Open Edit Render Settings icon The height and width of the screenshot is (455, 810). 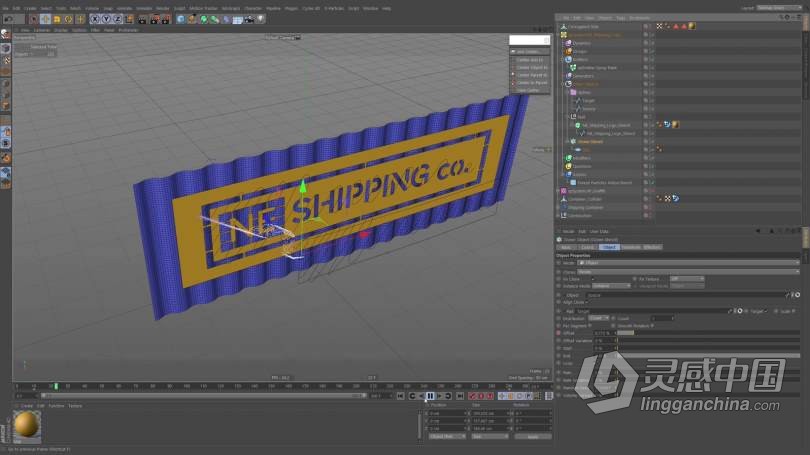(x=165, y=19)
